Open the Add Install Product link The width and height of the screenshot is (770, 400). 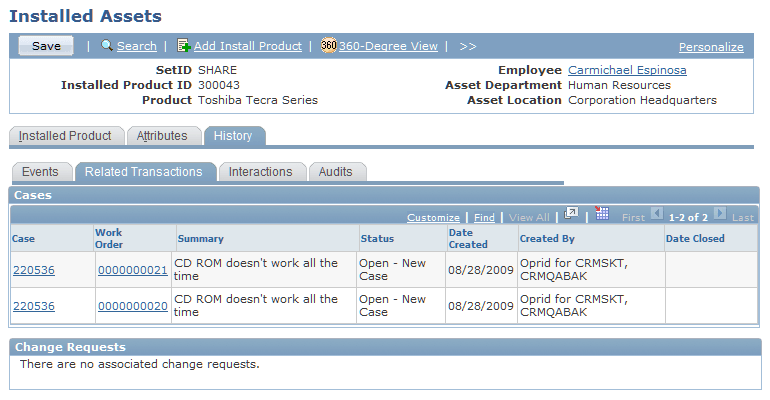tap(248, 46)
